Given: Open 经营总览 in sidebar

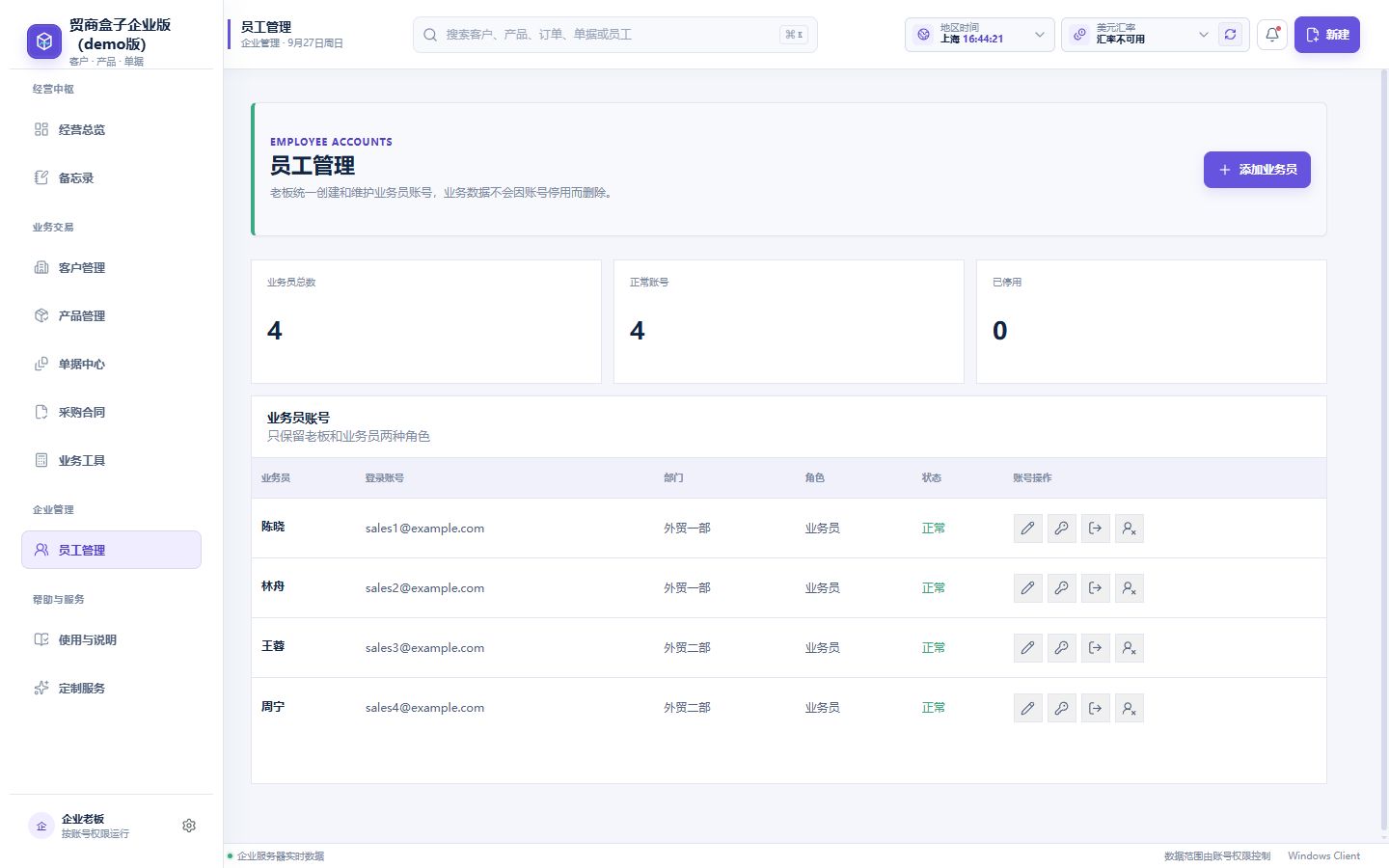Looking at the screenshot, I should 111,129.
